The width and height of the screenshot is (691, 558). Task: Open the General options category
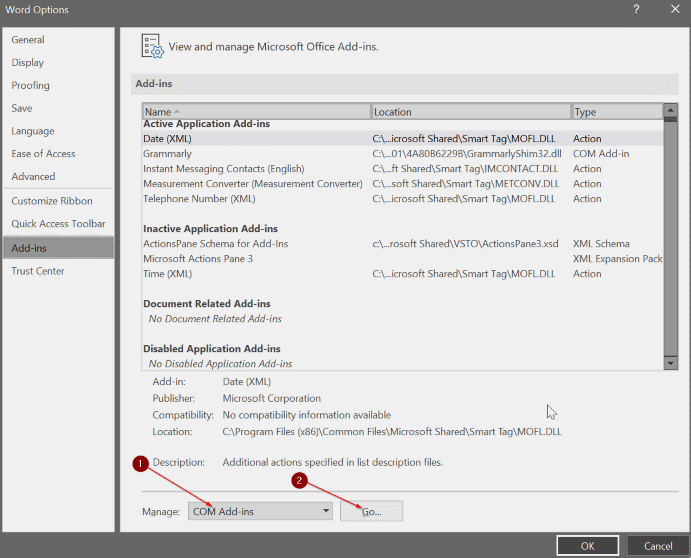(28, 40)
